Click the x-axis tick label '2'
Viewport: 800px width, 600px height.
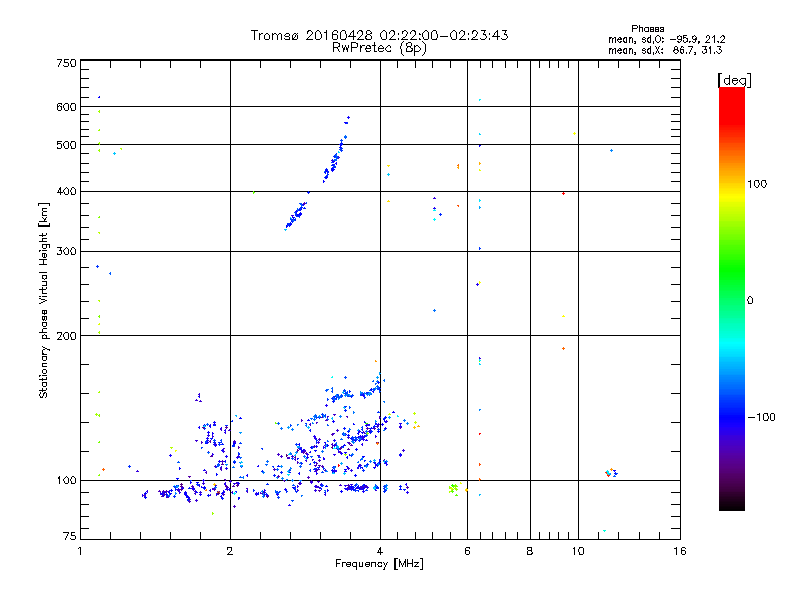coord(230,551)
